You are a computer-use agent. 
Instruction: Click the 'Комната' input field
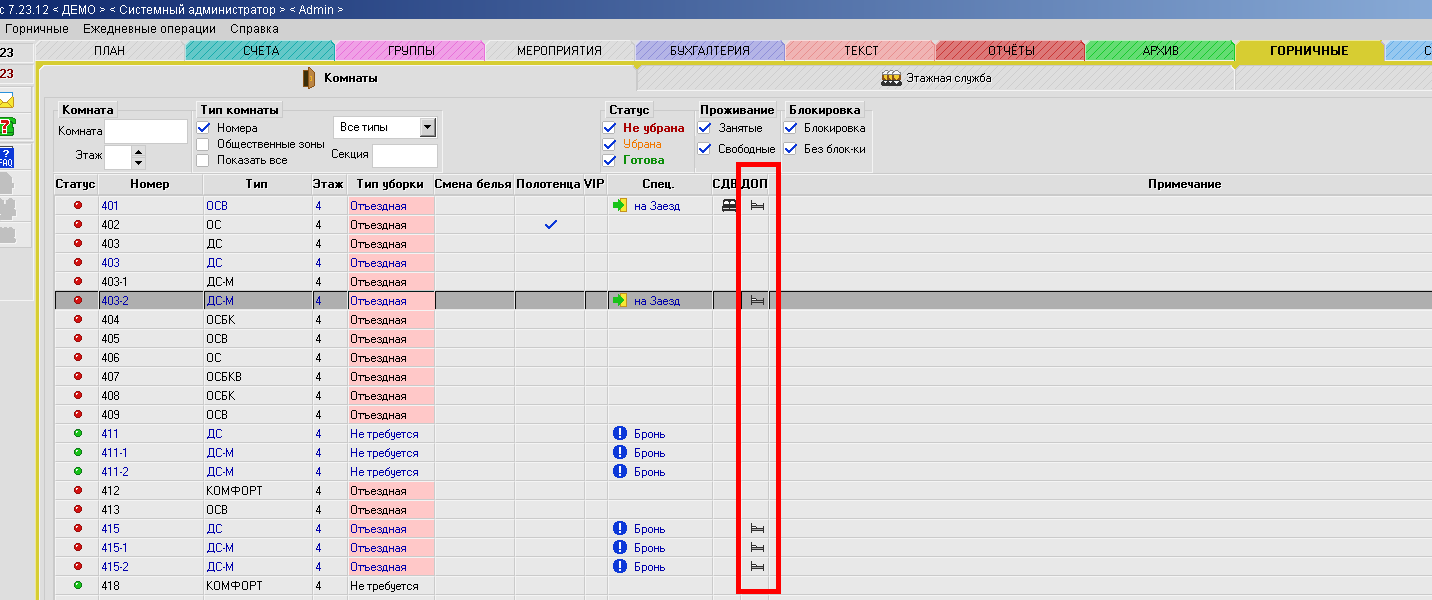point(146,131)
